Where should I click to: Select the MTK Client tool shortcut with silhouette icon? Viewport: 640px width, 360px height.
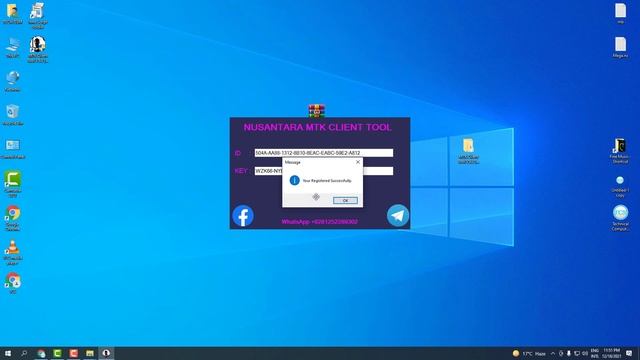(x=38, y=49)
